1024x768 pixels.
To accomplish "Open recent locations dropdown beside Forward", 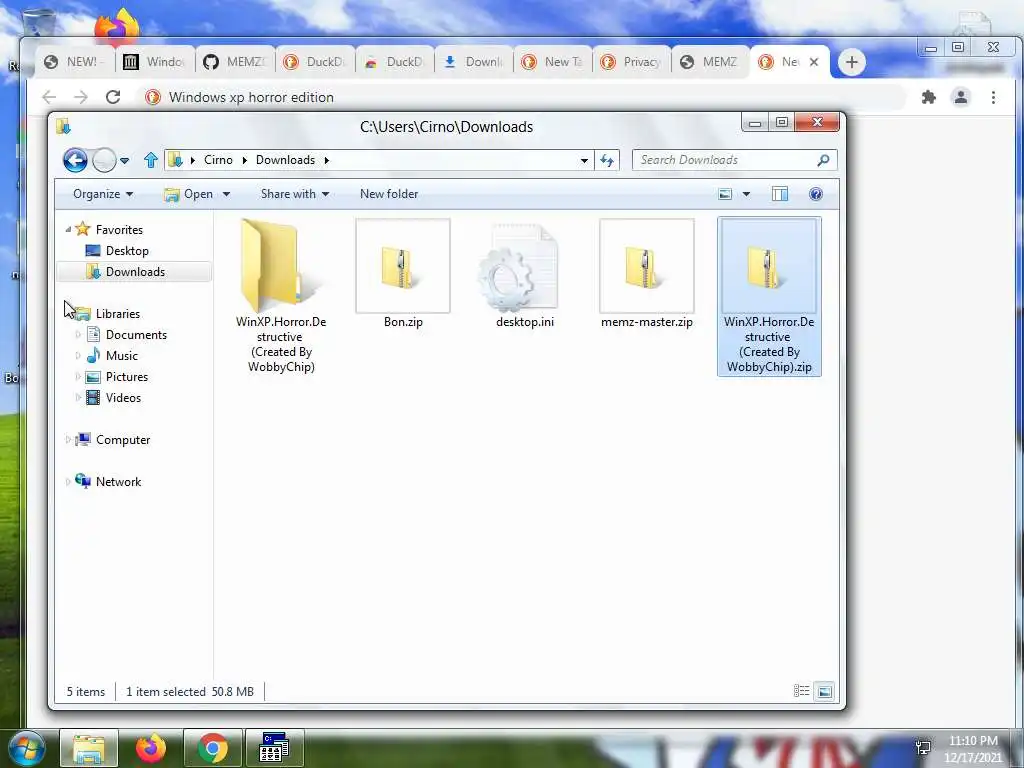I will (x=125, y=161).
